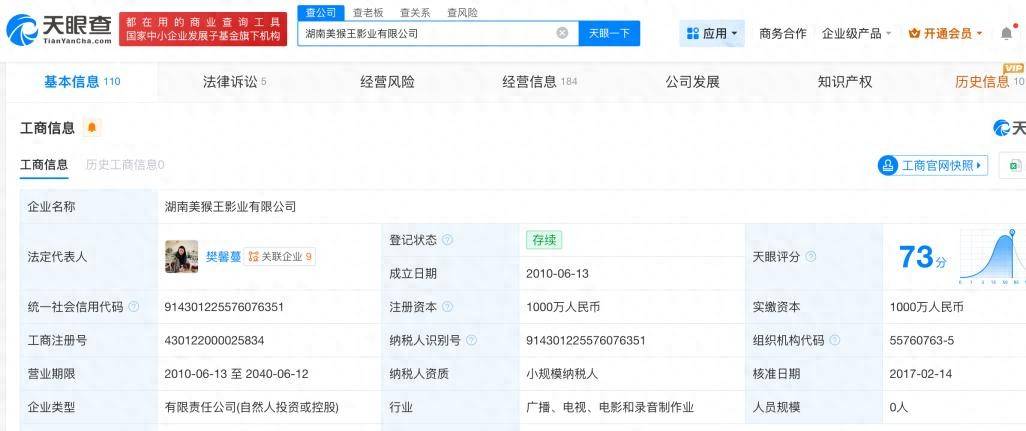The width and height of the screenshot is (1026, 431).
Task: Select the 历史工商信息 sub-tab
Action: pyautogui.click(x=125, y=165)
